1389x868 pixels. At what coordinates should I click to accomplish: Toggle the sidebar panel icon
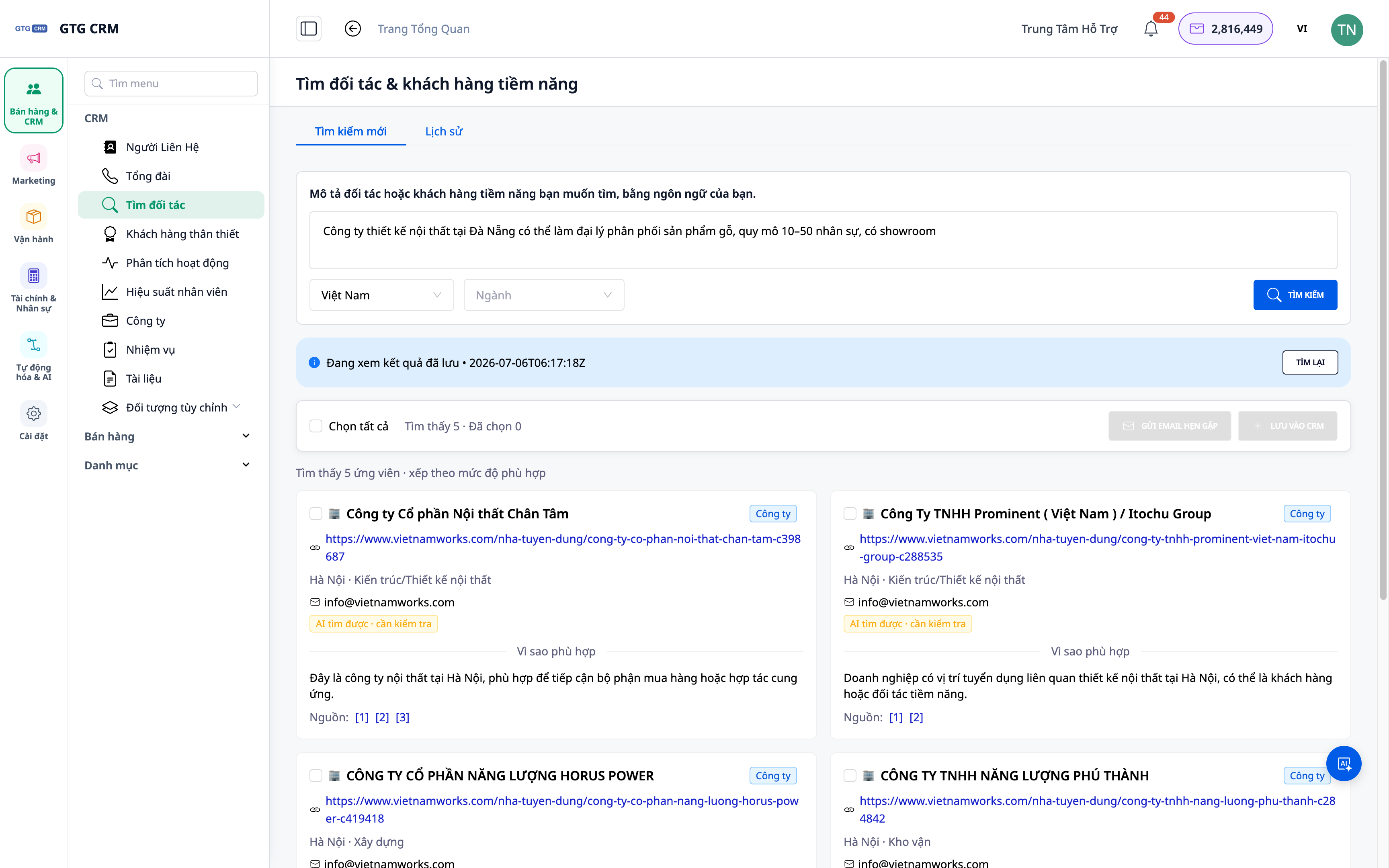click(308, 29)
